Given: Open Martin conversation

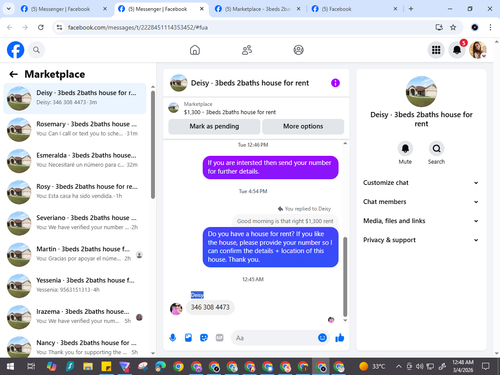Looking at the screenshot, I should 75,254.
